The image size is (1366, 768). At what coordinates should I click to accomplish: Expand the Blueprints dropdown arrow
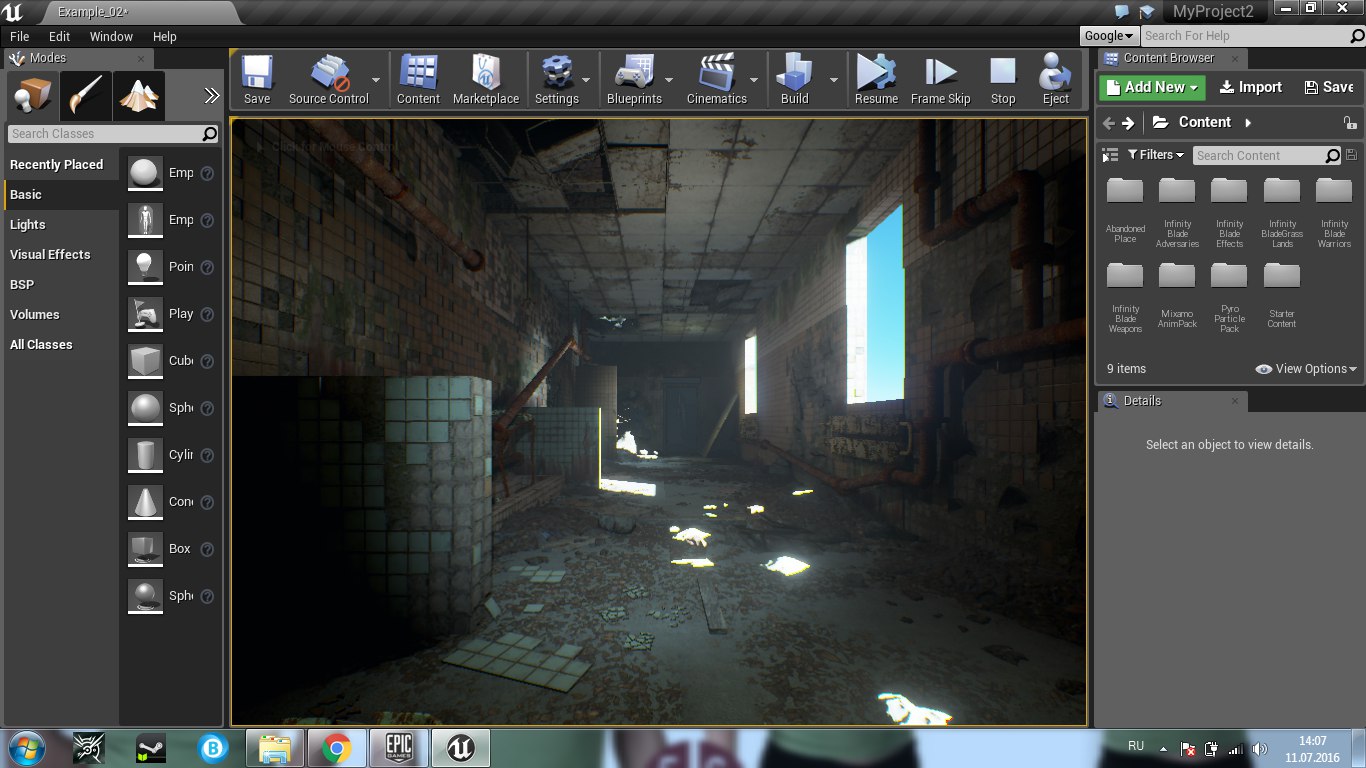pyautogui.click(x=668, y=80)
